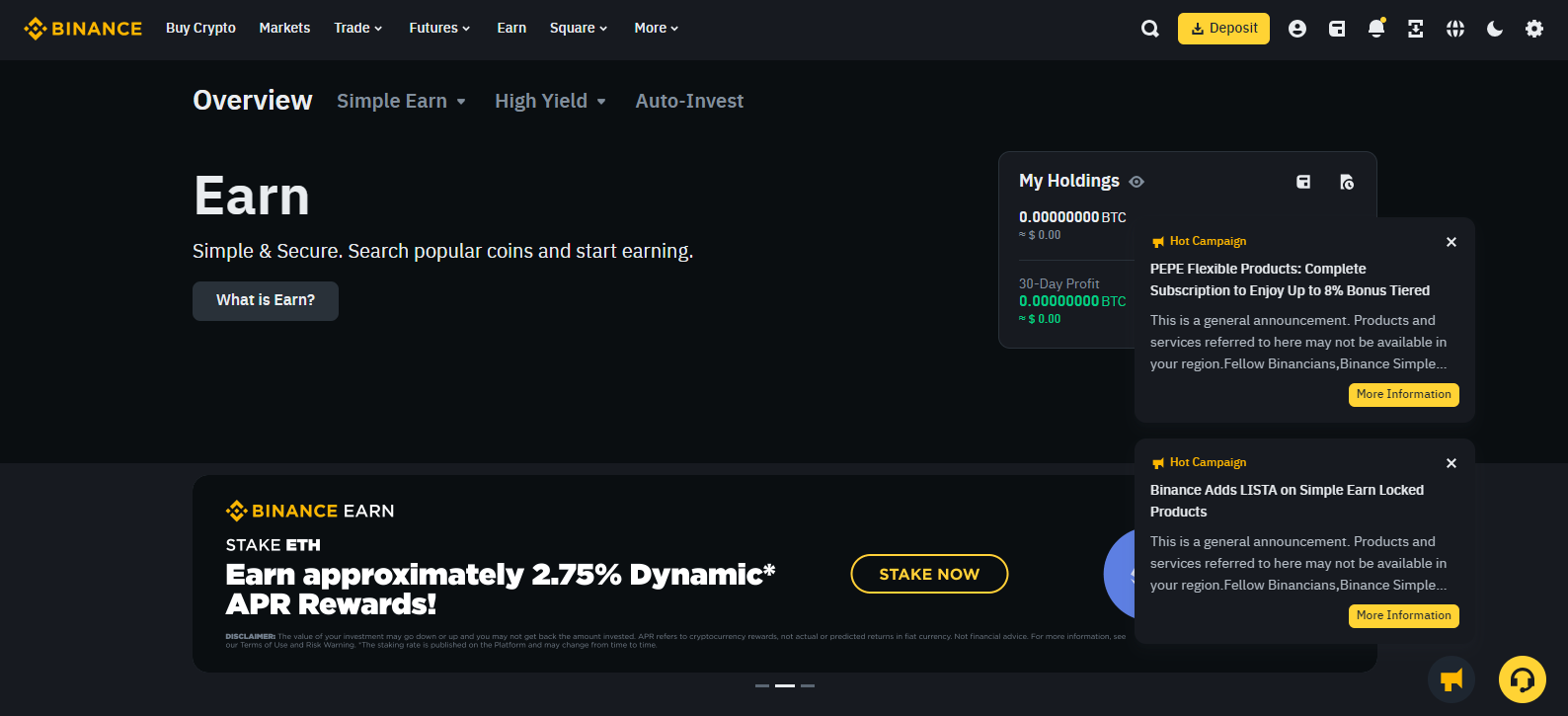Open the Earn navigation item
The image size is (1568, 716).
[x=511, y=28]
